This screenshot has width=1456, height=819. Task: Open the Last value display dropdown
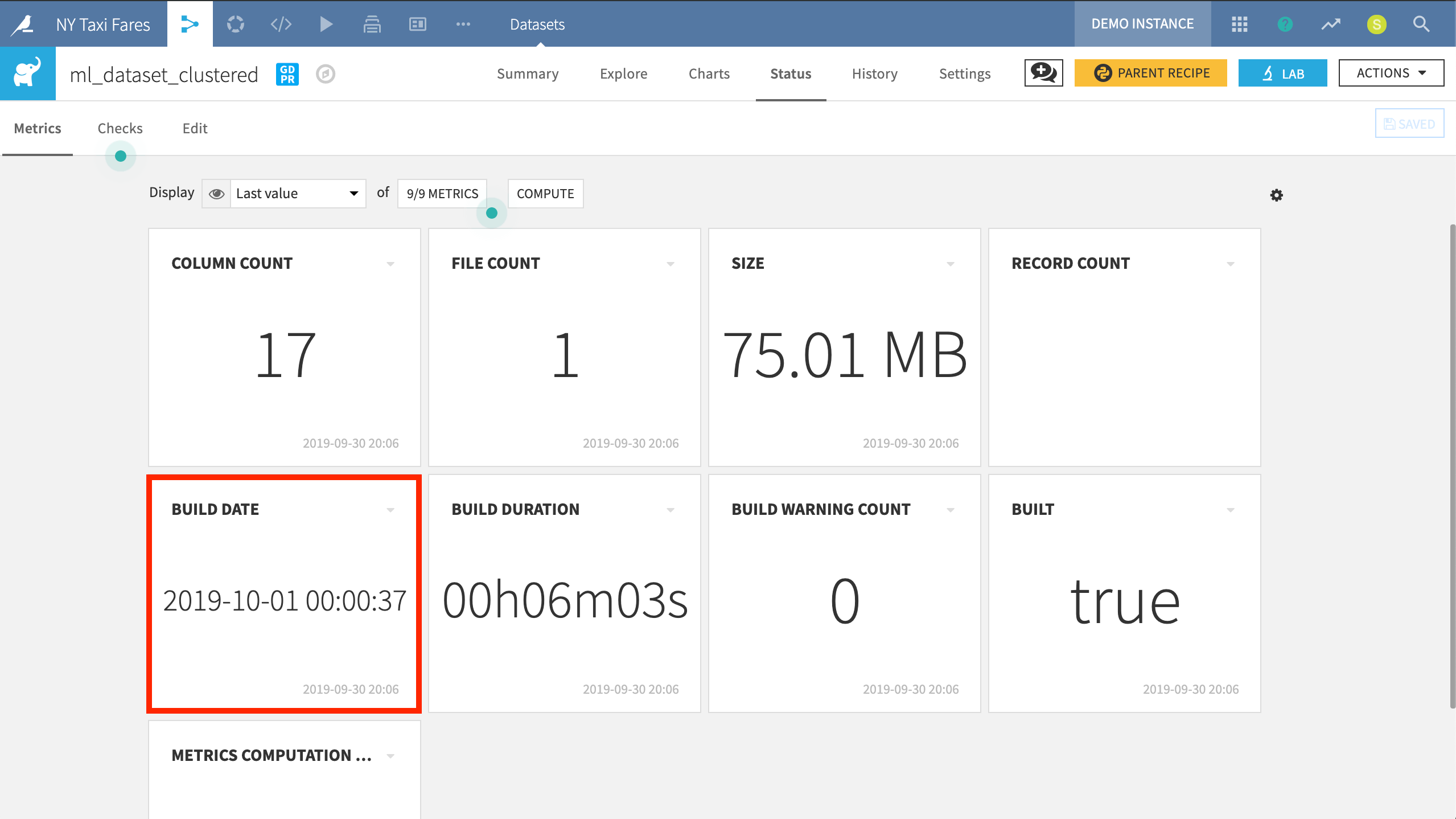tap(298, 194)
